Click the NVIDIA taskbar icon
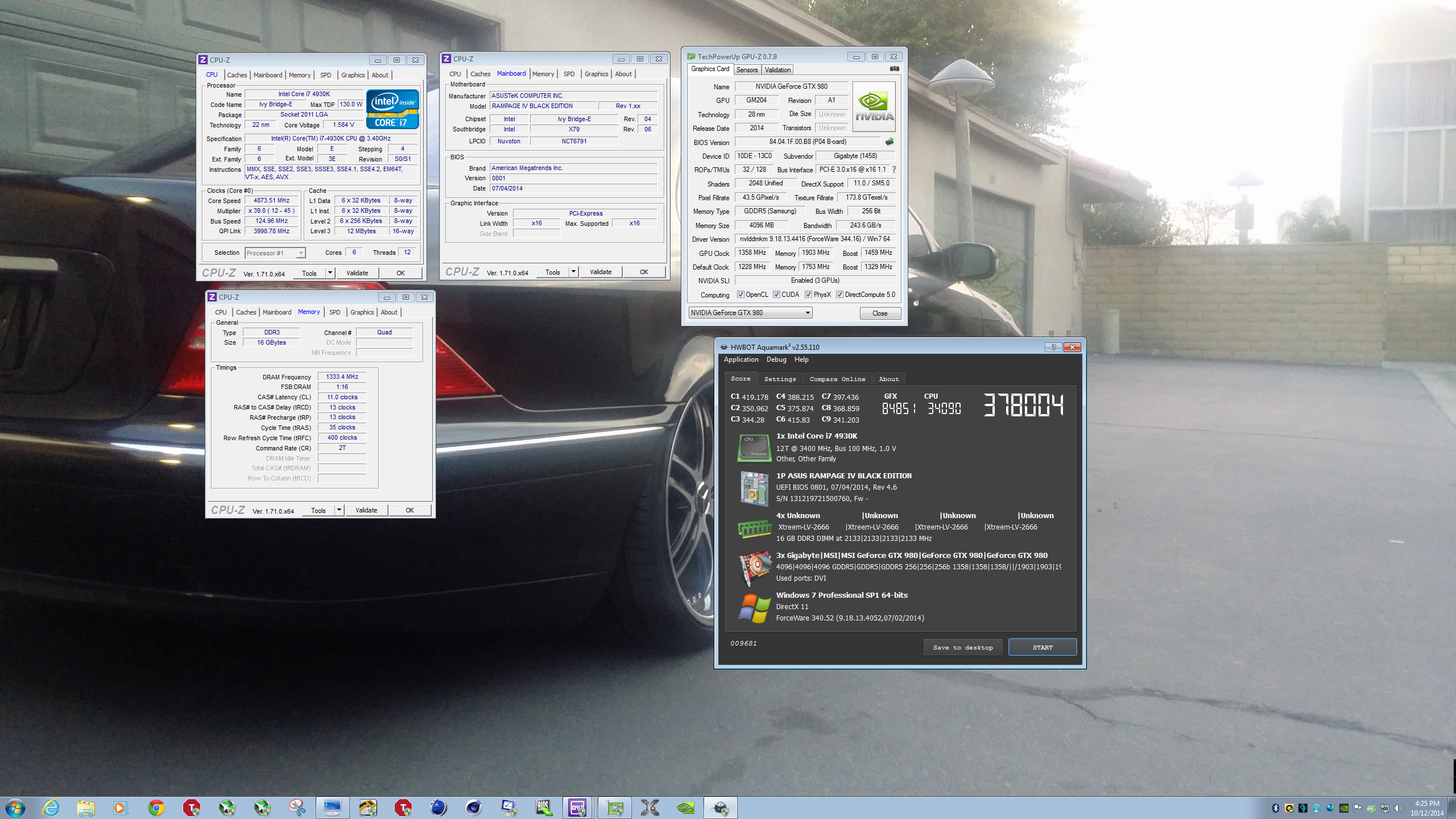This screenshot has width=1456, height=819. [685, 808]
